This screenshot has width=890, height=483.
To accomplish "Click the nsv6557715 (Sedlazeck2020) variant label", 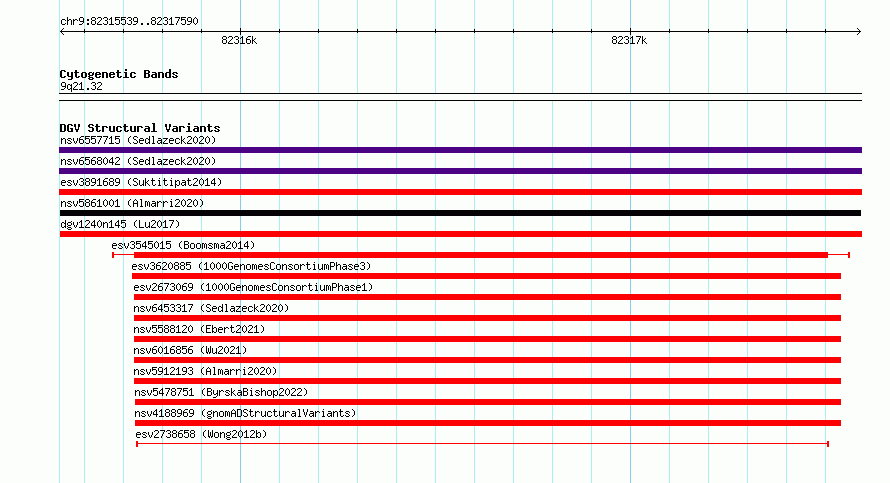I will [138, 140].
